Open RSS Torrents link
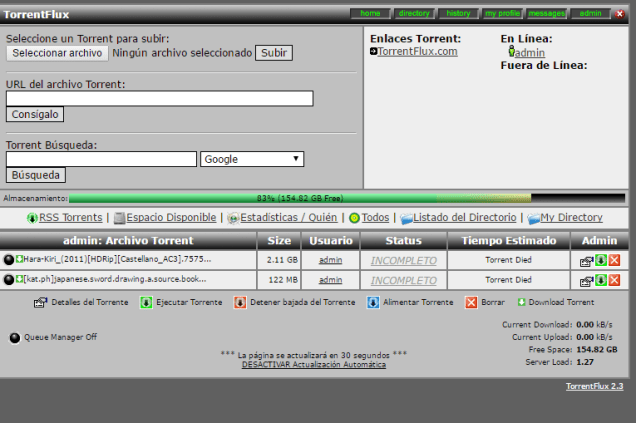This screenshot has width=636, height=423. point(71,218)
